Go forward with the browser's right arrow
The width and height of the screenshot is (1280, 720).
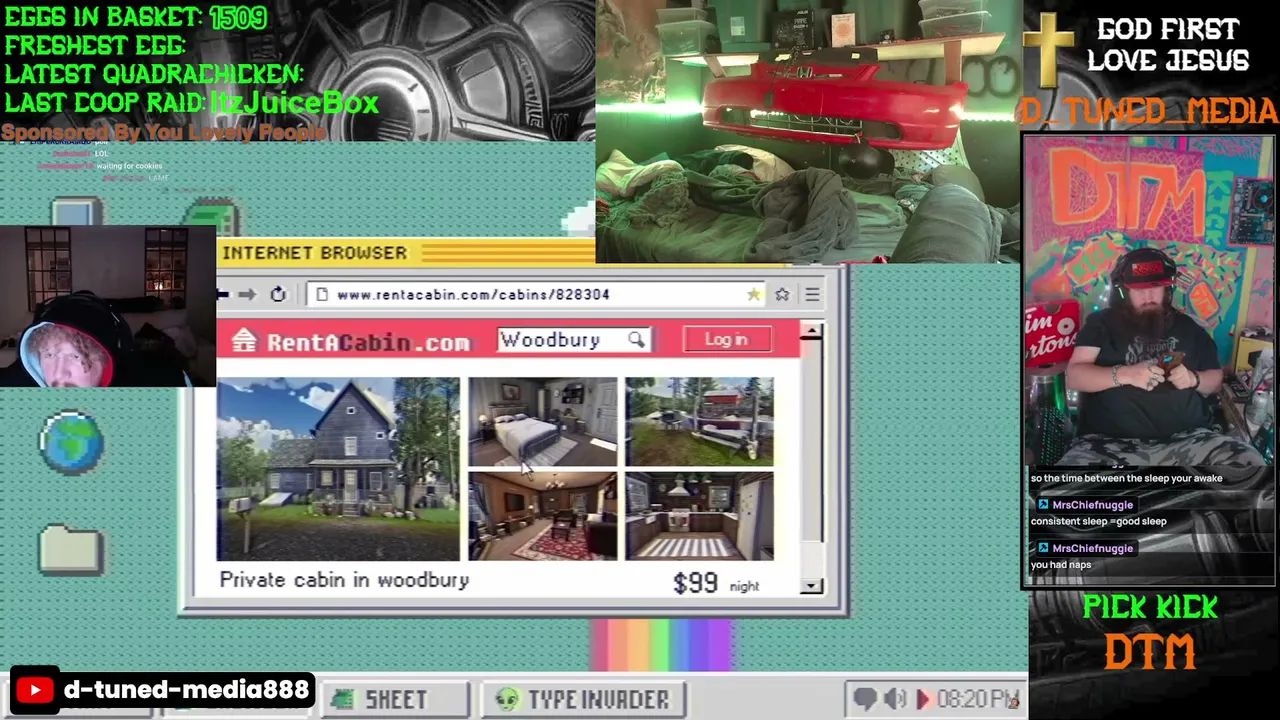click(x=247, y=294)
